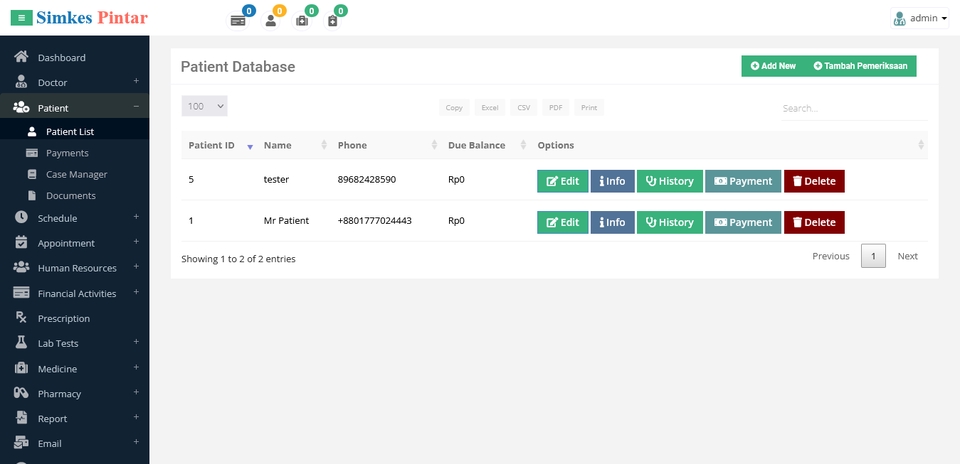Open History for tester patient
The width and height of the screenshot is (960, 464).
(670, 181)
